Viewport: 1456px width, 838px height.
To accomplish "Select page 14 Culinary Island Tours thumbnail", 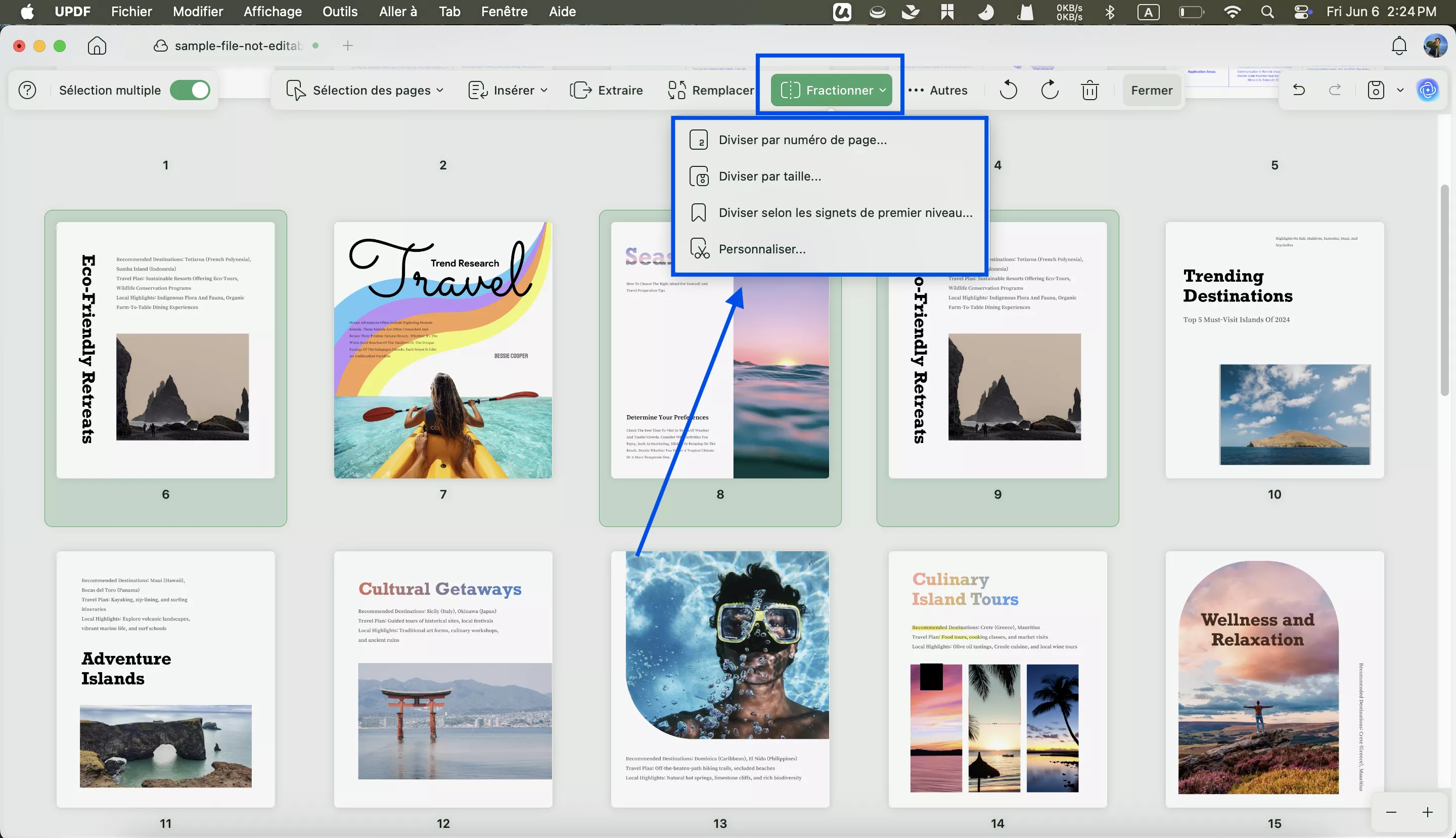I will [x=997, y=679].
